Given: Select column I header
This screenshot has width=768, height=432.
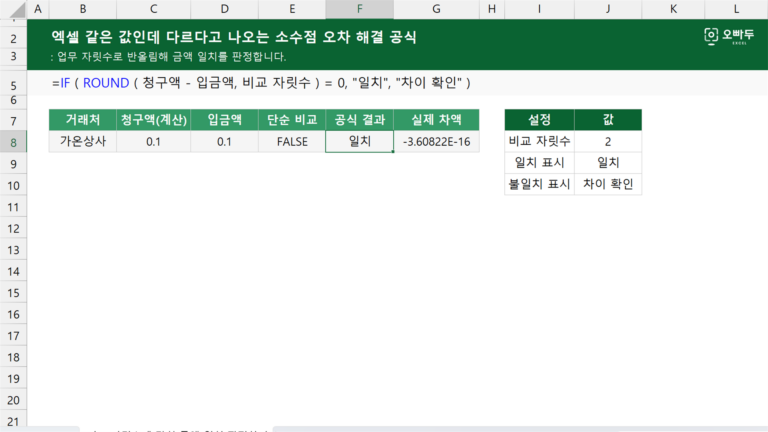Looking at the screenshot, I should (539, 9).
